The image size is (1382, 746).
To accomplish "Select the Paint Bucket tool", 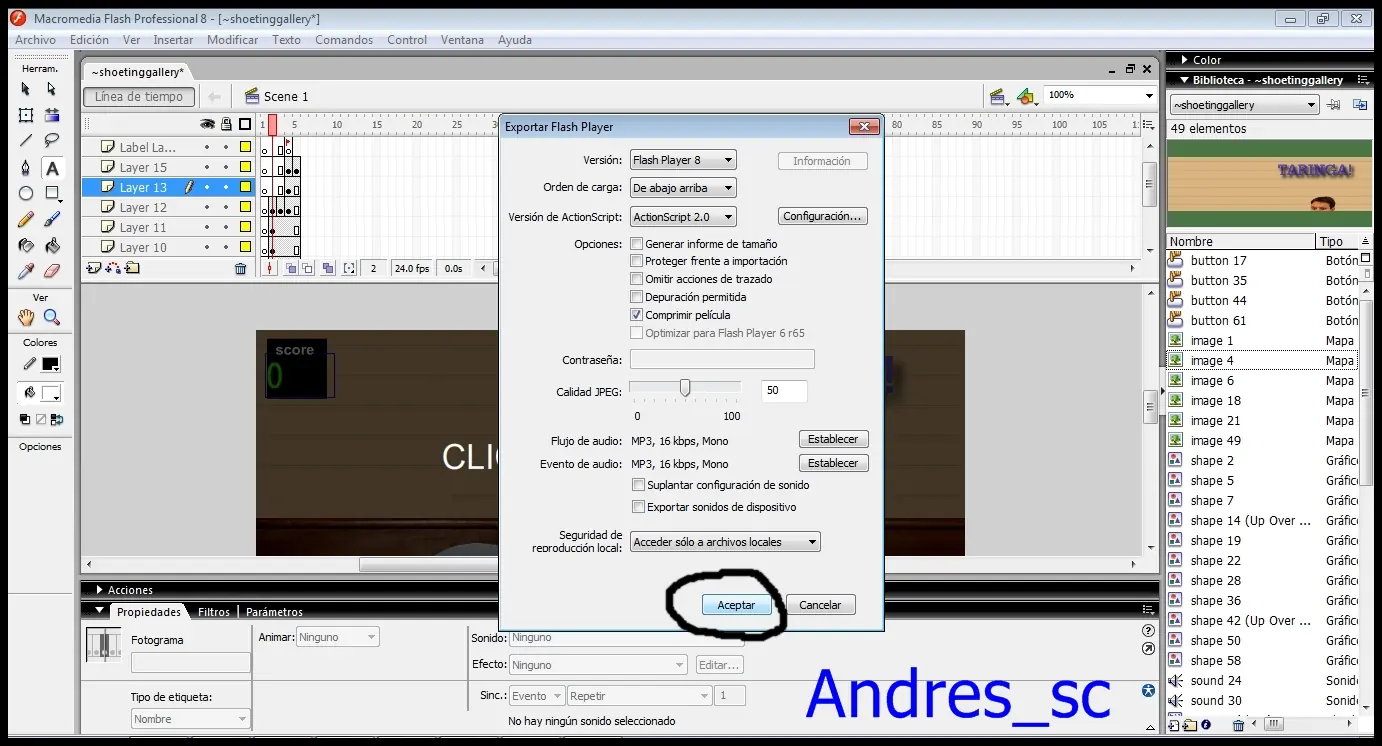I will coord(52,245).
